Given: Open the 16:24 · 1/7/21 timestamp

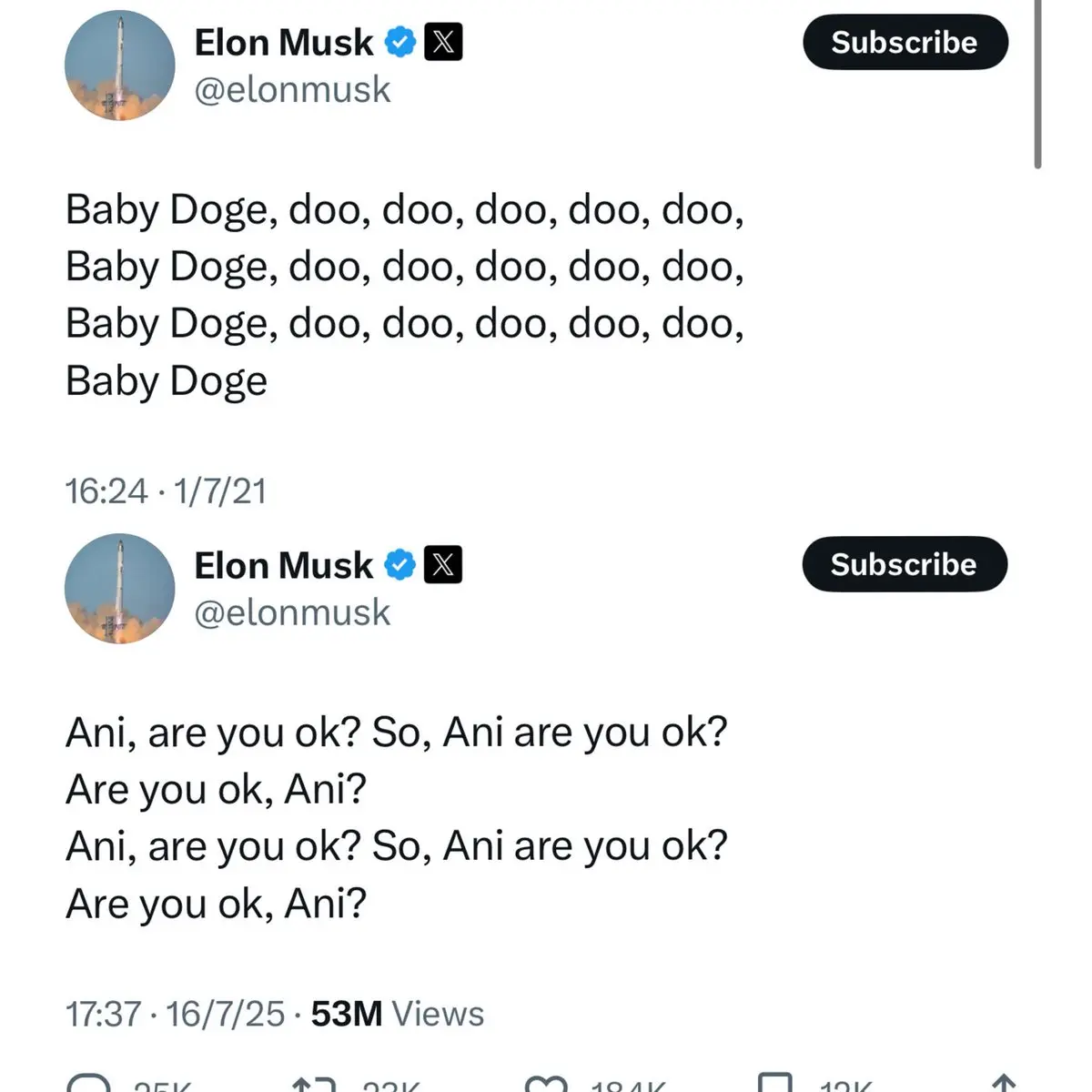Looking at the screenshot, I should [x=166, y=491].
